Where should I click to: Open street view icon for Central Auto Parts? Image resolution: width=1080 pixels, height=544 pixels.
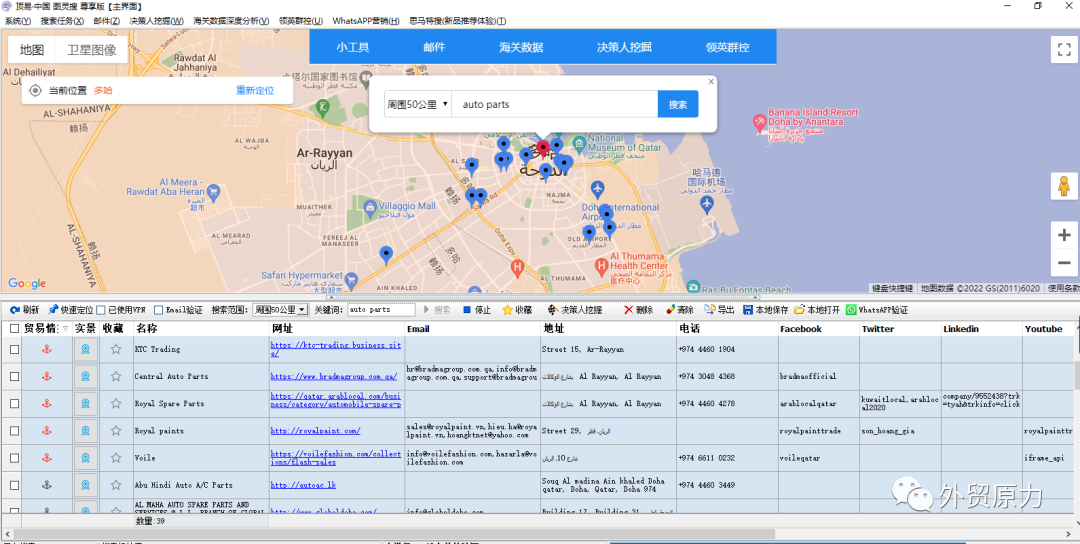coord(85,376)
